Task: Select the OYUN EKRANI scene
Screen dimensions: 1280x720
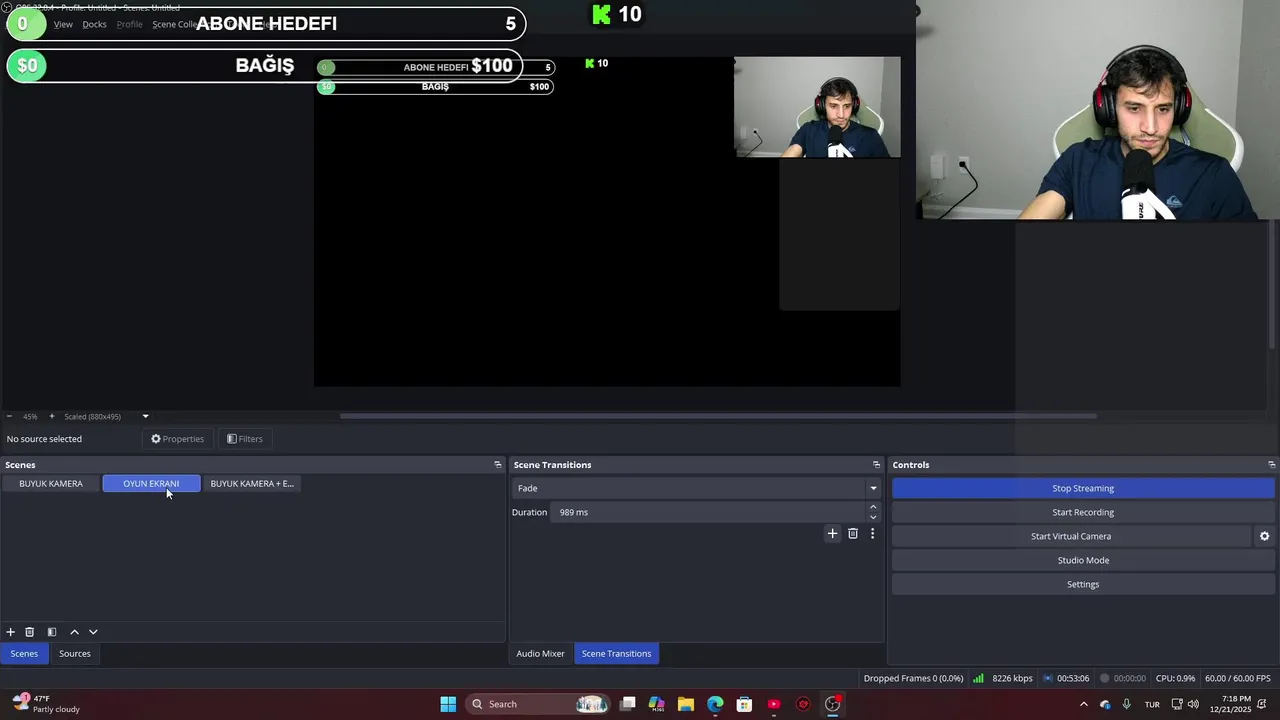Action: [151, 484]
